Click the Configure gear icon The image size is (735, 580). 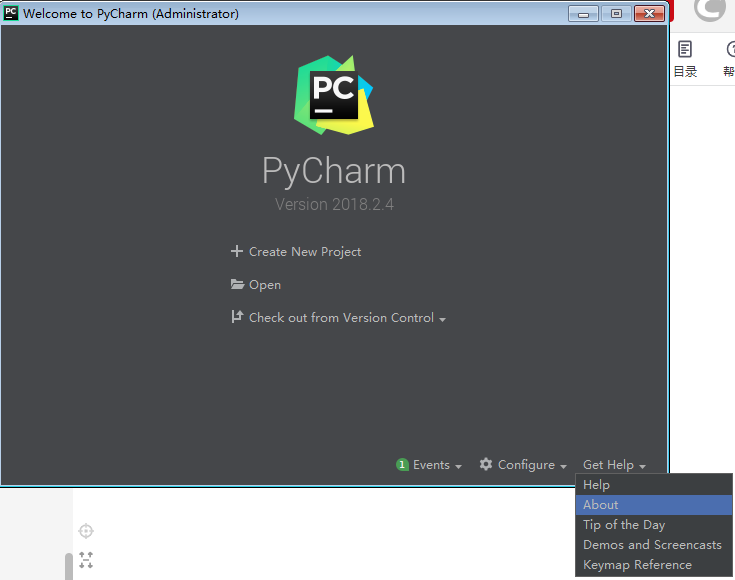coord(486,464)
